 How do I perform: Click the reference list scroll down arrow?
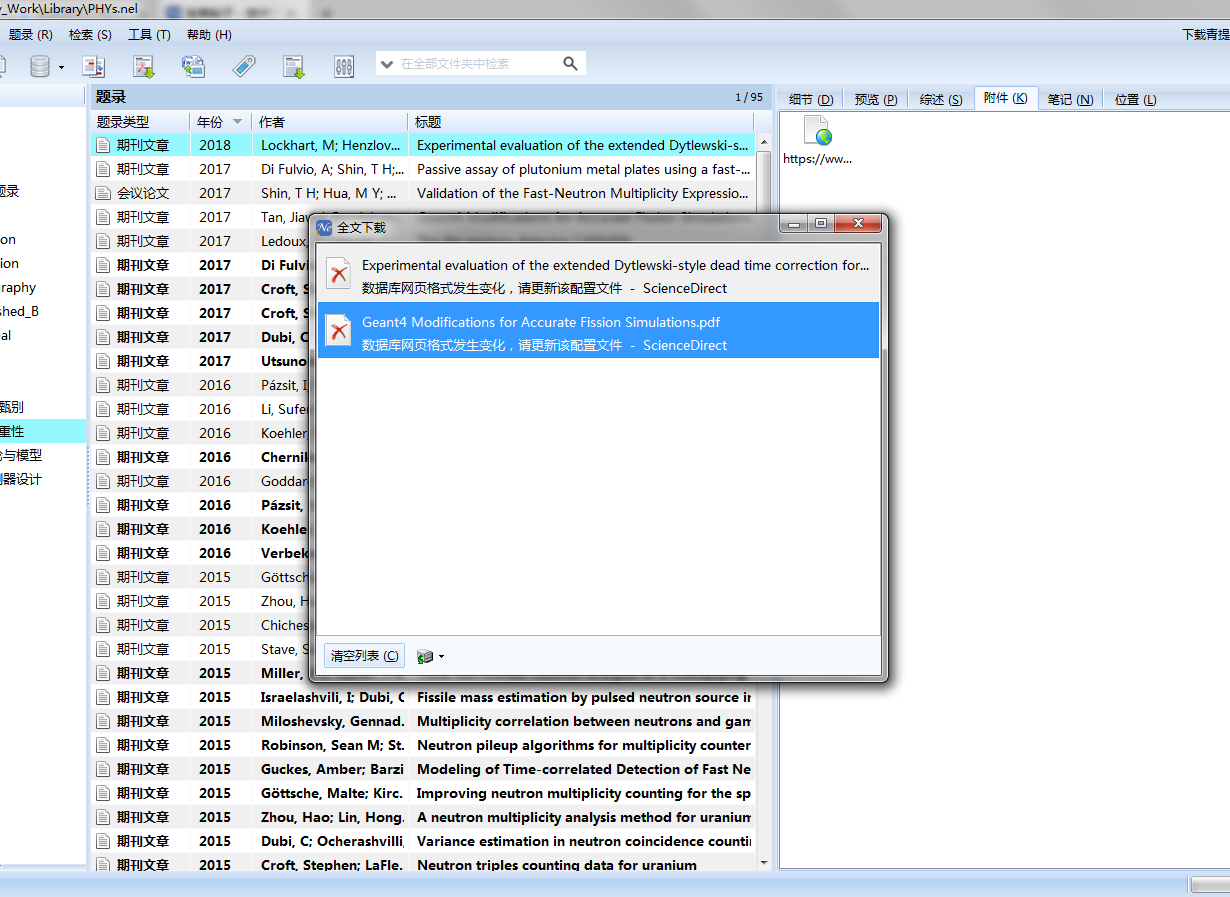765,862
